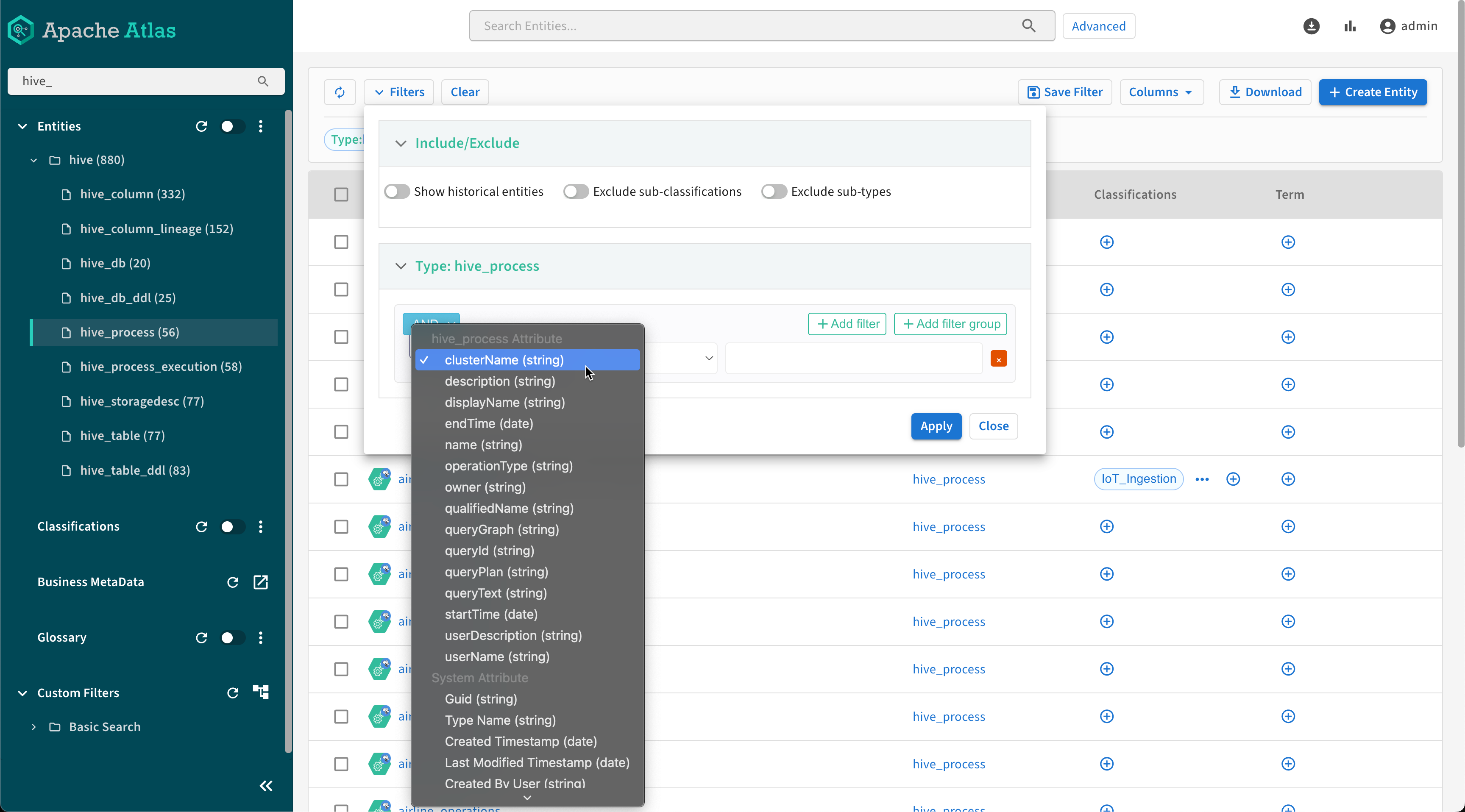Screen dimensions: 1465x812
Task: Remove filter rule with red delete icon
Action: pyautogui.click(x=998, y=359)
